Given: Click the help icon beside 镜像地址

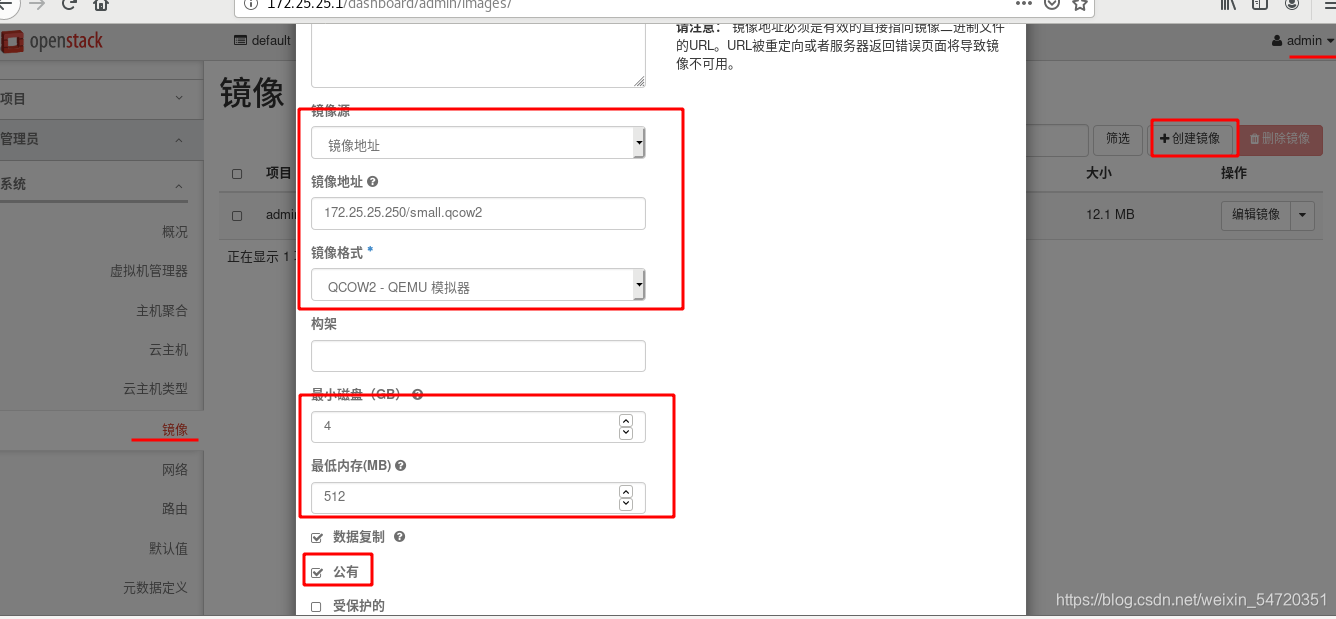Looking at the screenshot, I should [372, 182].
